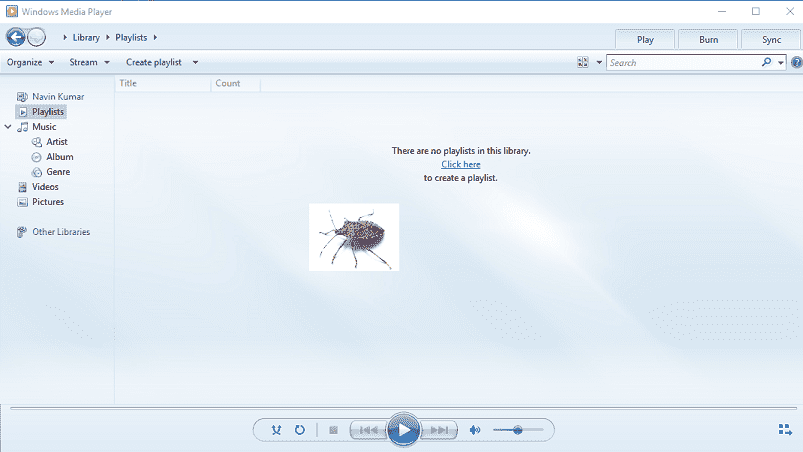Collapse the Music tree node
Viewport: 803px width, 452px height.
point(8,126)
